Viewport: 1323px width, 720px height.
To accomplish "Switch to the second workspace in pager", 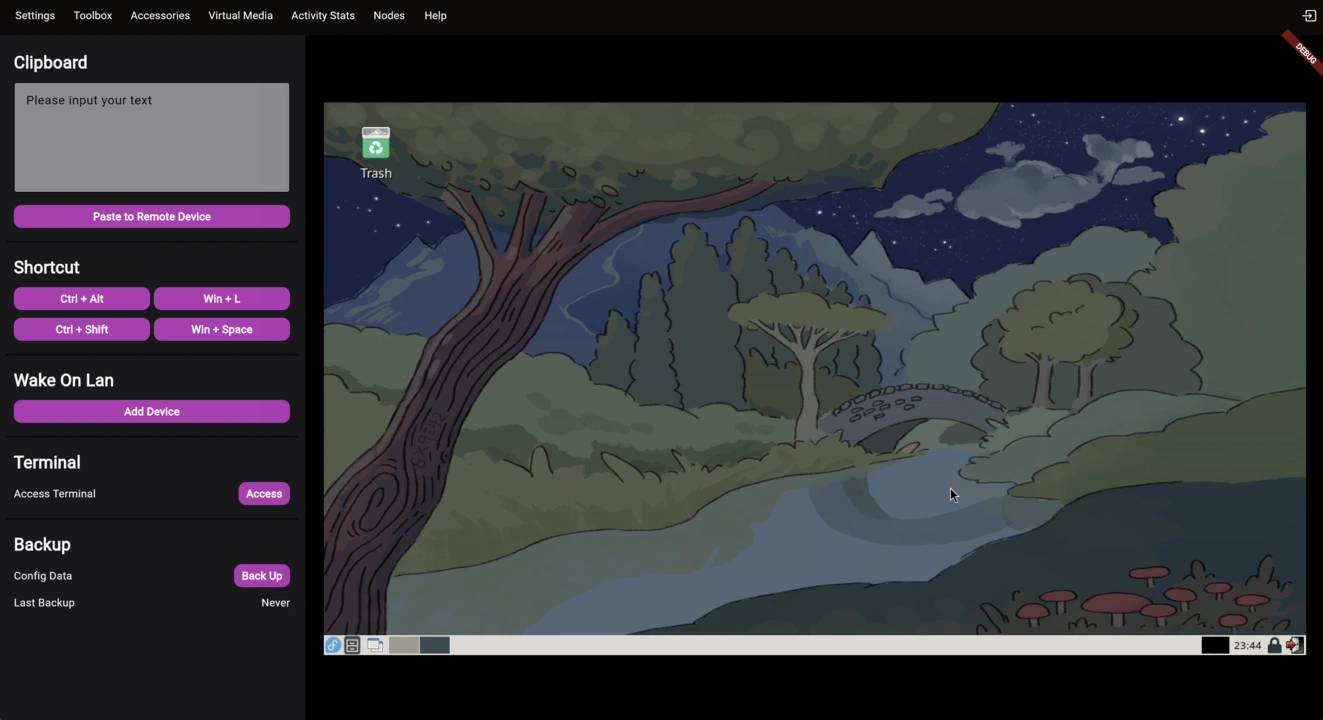I will [x=435, y=645].
